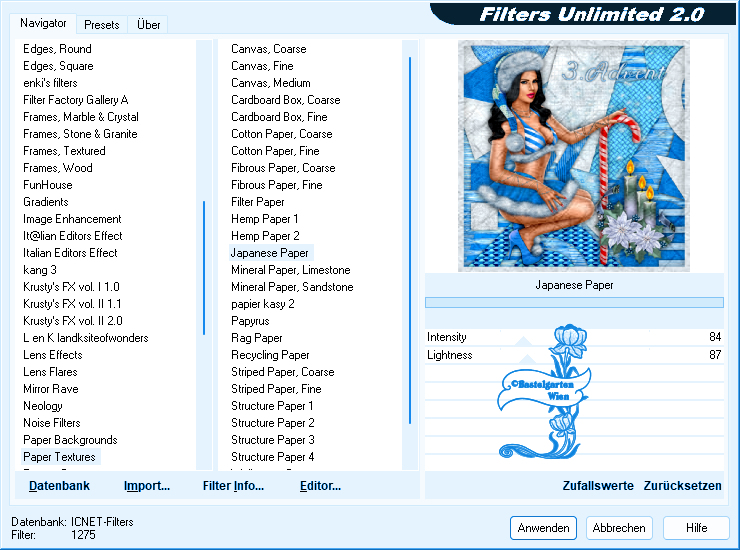Choose 'Cotton Paper, Coarse' filter
The height and width of the screenshot is (550, 740).
click(282, 134)
